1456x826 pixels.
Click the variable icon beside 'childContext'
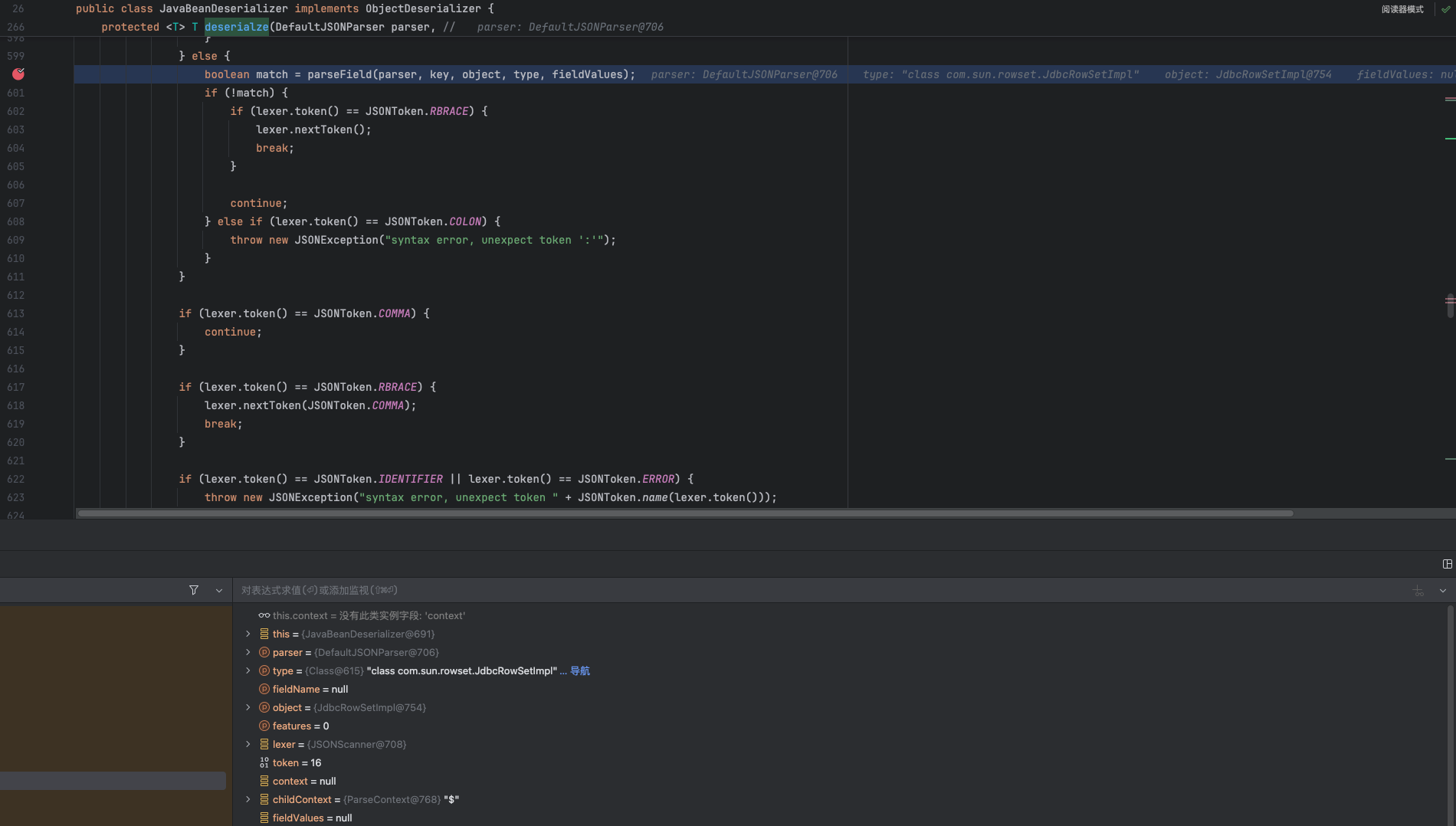[x=264, y=799]
